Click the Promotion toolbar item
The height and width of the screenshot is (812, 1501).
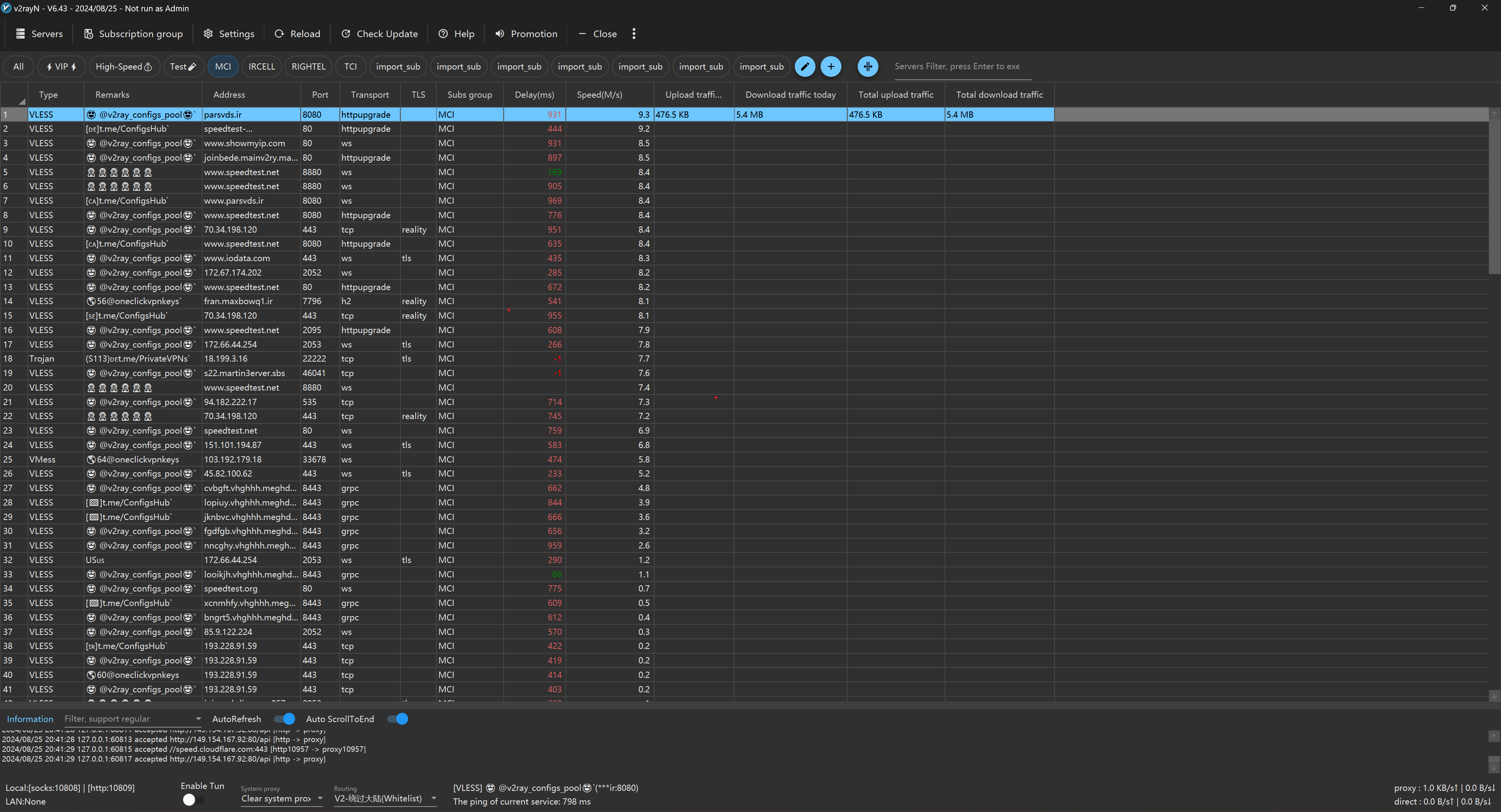click(526, 34)
